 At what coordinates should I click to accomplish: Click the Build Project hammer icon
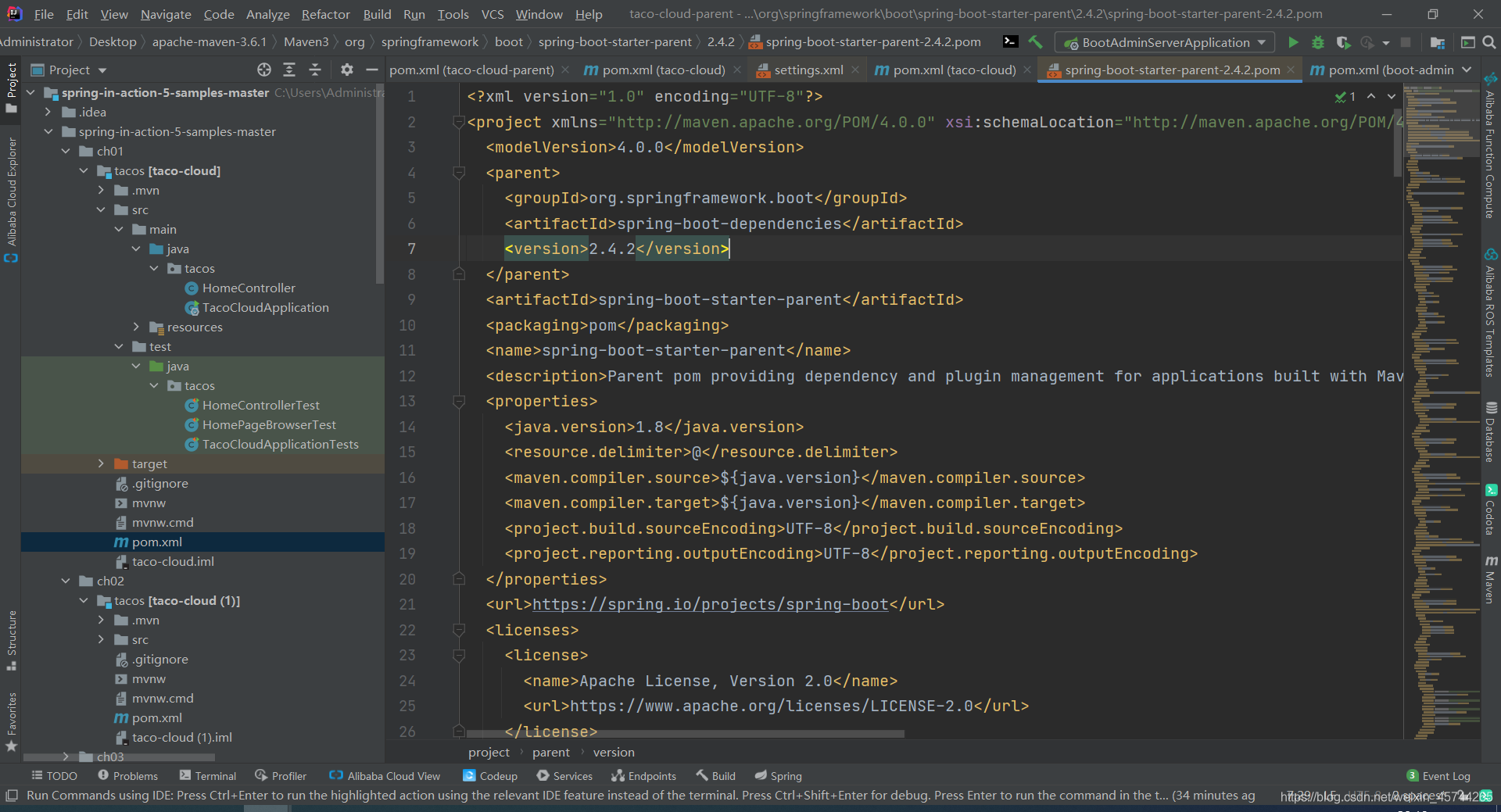point(1035,42)
